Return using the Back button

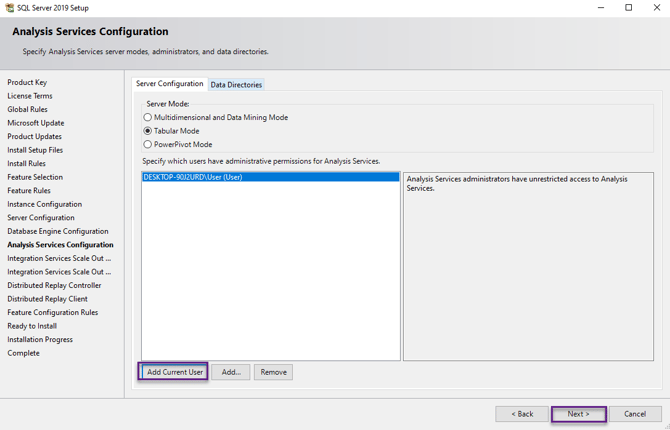point(522,414)
